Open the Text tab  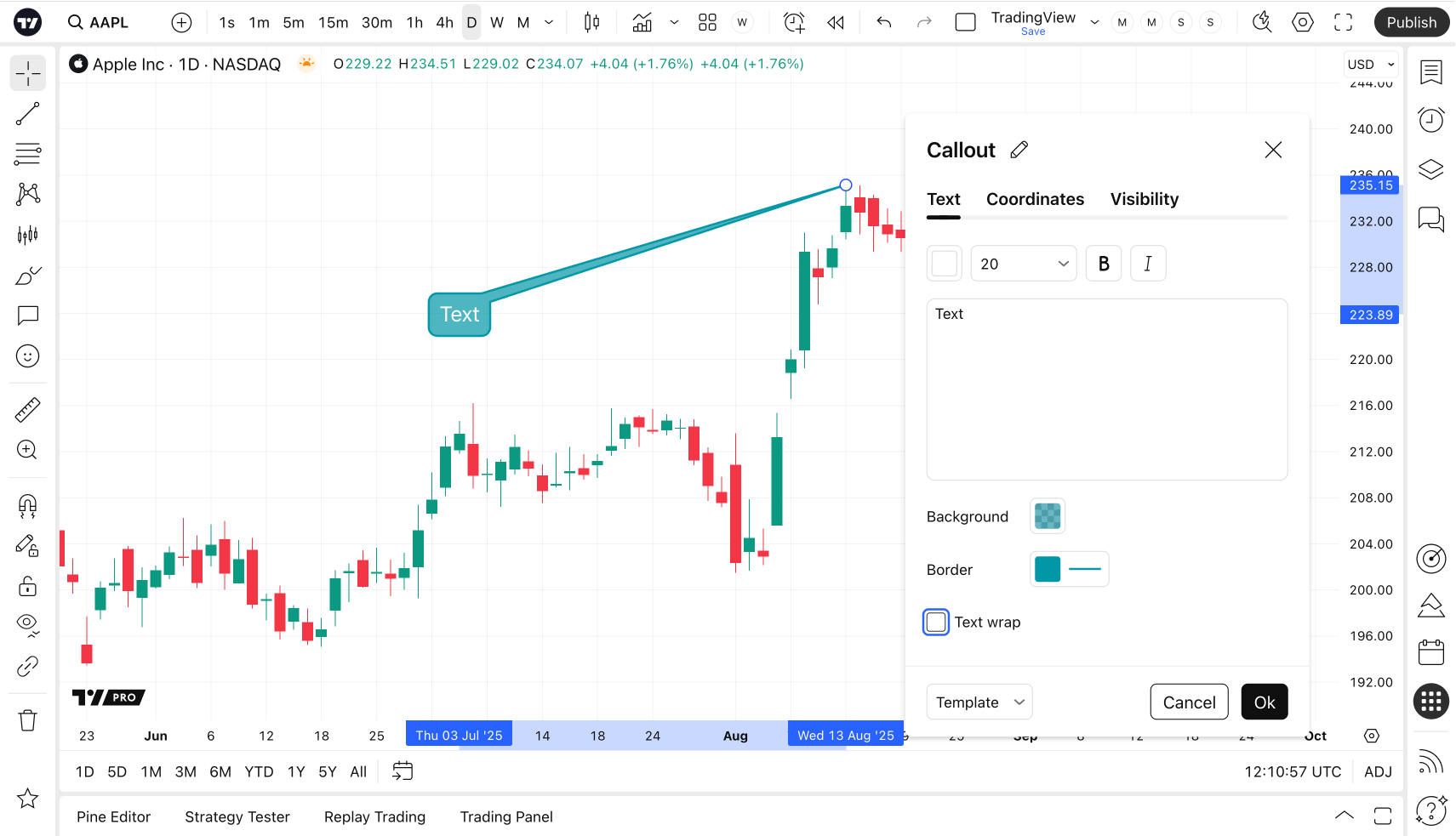tap(944, 199)
